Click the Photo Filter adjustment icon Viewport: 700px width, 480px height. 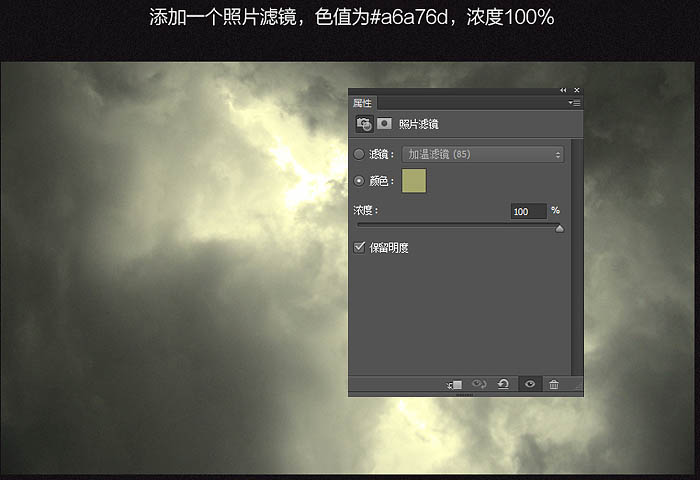(364, 124)
